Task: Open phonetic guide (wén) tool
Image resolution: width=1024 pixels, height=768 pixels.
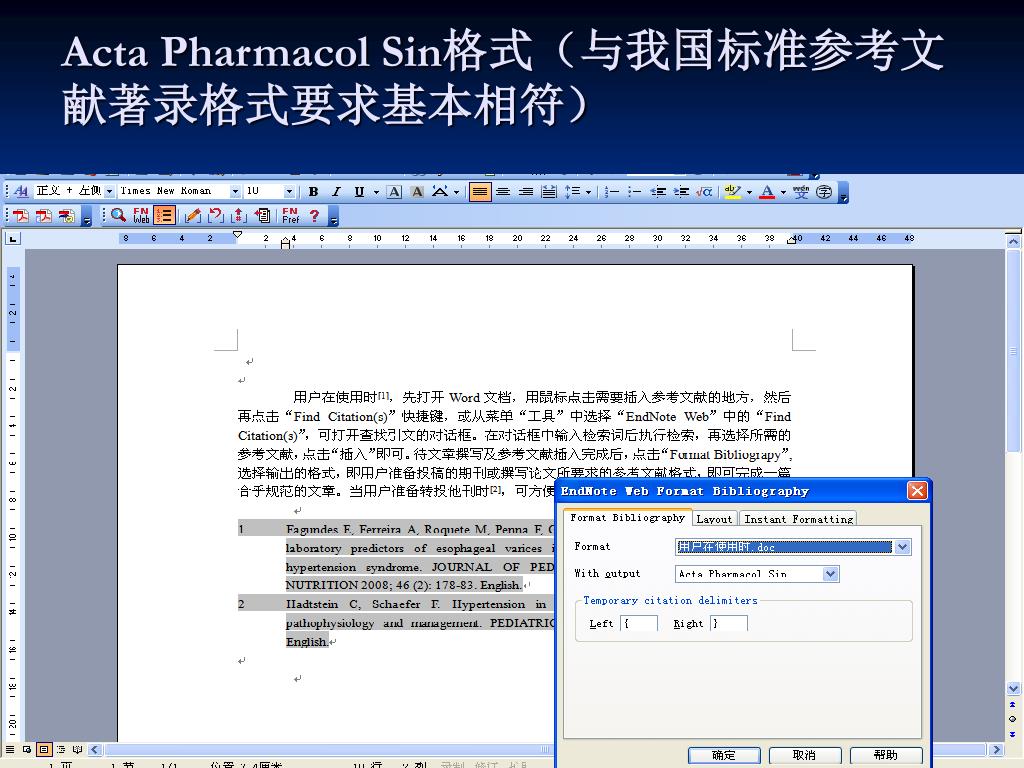Action: tap(801, 191)
